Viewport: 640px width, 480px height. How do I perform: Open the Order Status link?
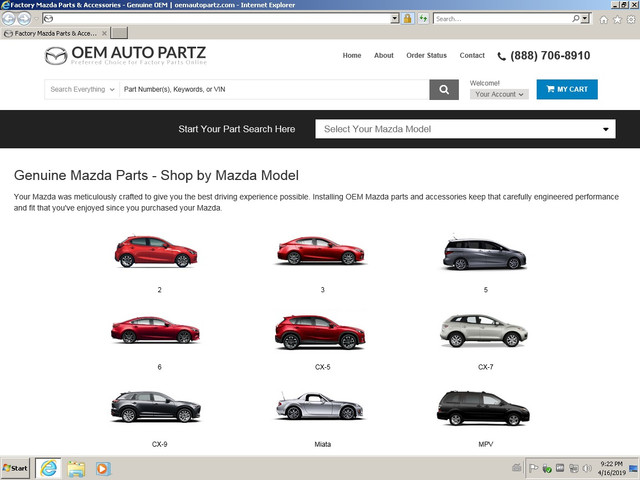(x=426, y=55)
